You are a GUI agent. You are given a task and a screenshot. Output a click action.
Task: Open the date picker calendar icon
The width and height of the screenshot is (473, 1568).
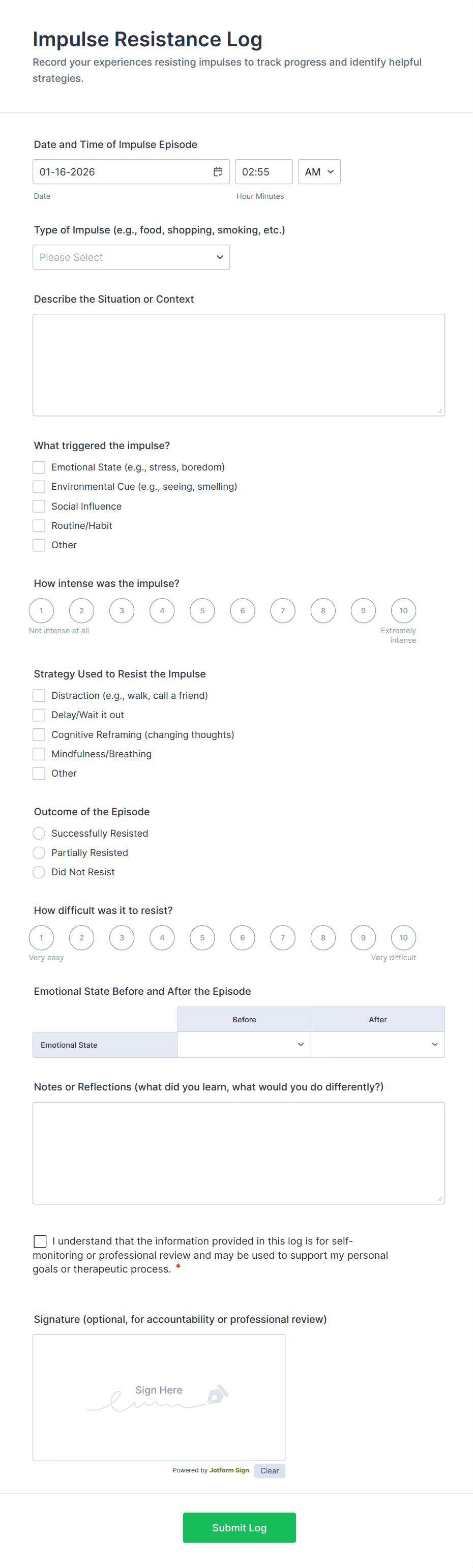(x=217, y=172)
